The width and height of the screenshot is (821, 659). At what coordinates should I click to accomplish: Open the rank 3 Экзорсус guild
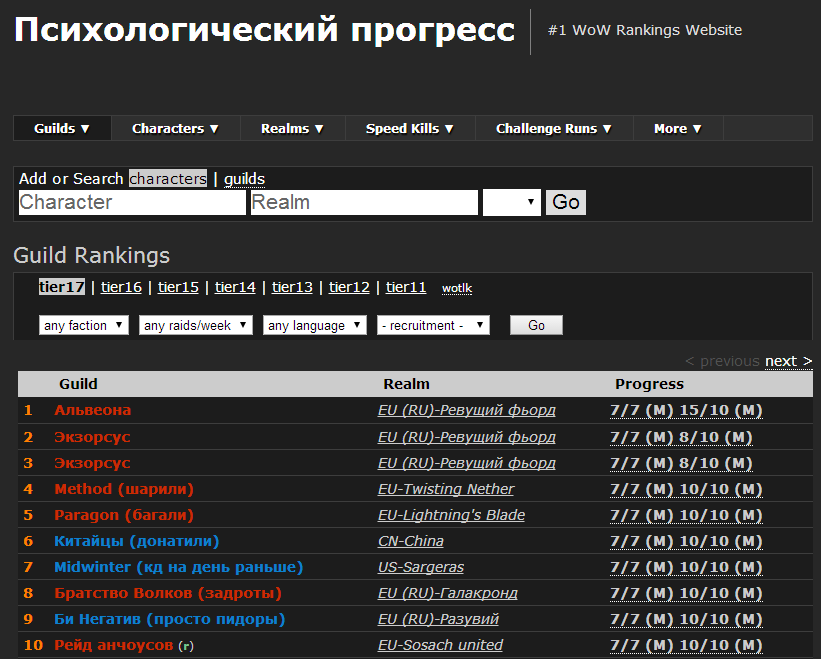pyautogui.click(x=92, y=463)
